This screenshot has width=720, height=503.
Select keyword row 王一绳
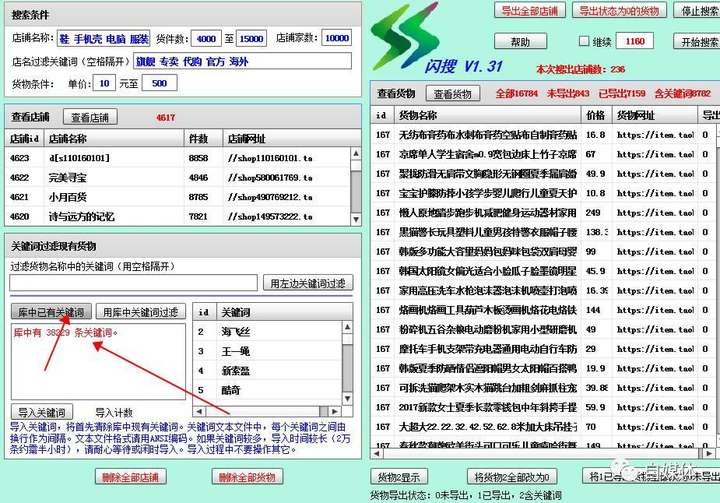(x=268, y=351)
